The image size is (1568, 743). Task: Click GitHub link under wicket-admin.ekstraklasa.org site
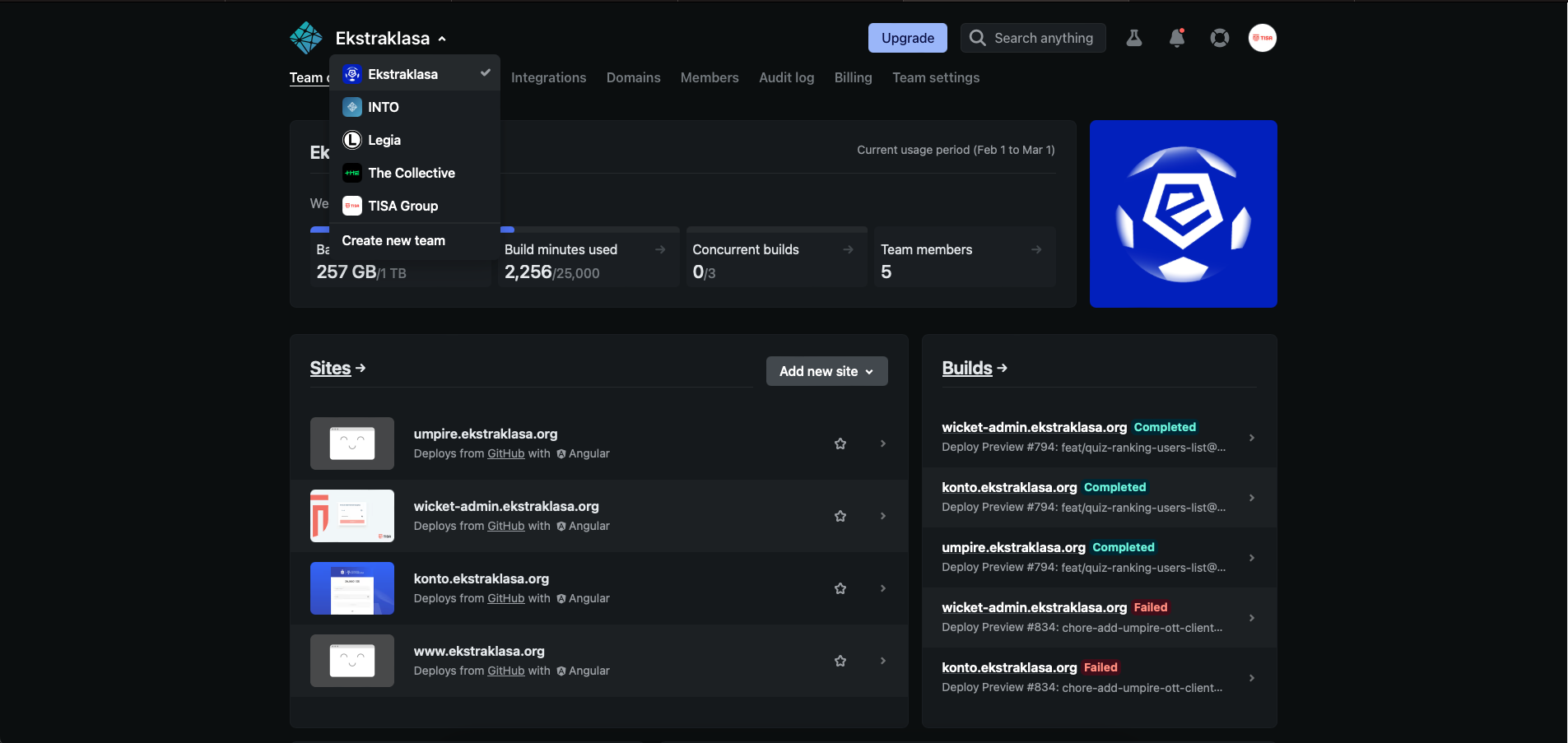[x=505, y=526]
